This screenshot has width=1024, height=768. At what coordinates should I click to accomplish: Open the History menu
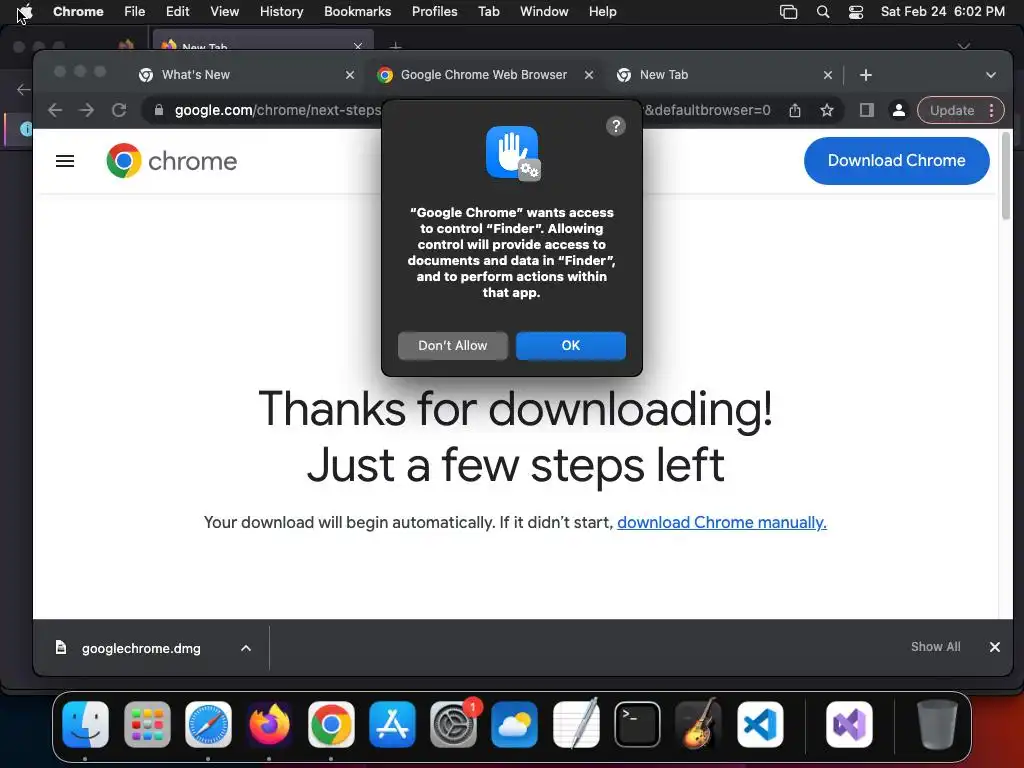[x=281, y=12]
